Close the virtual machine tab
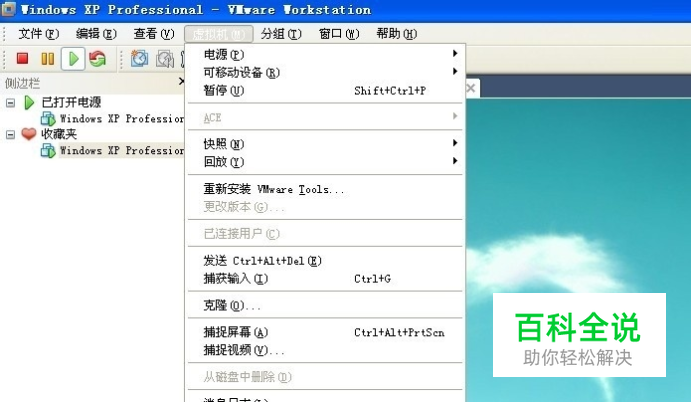This screenshot has height=402, width=691. 471,88
